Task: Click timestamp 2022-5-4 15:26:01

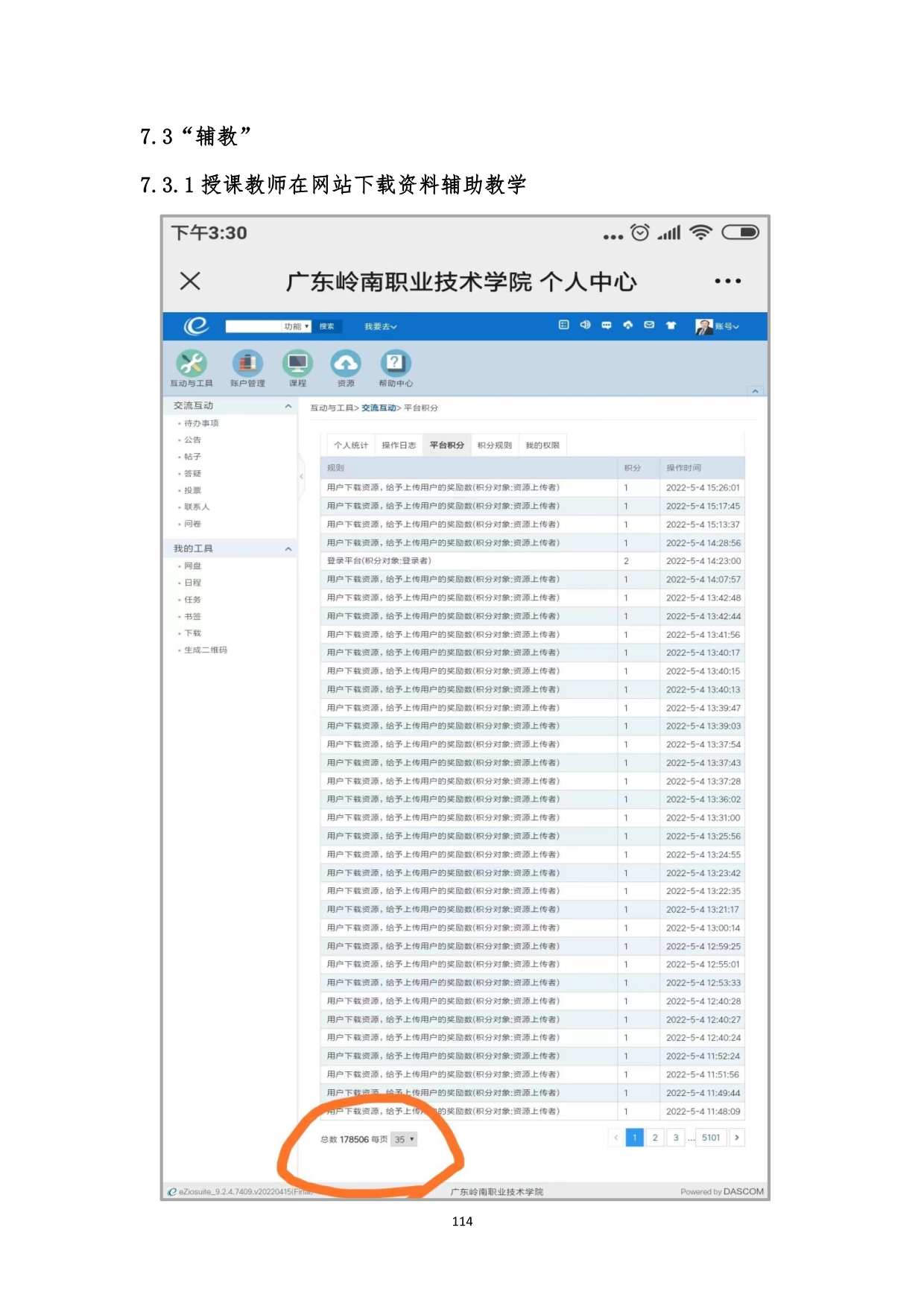Action: [x=703, y=488]
